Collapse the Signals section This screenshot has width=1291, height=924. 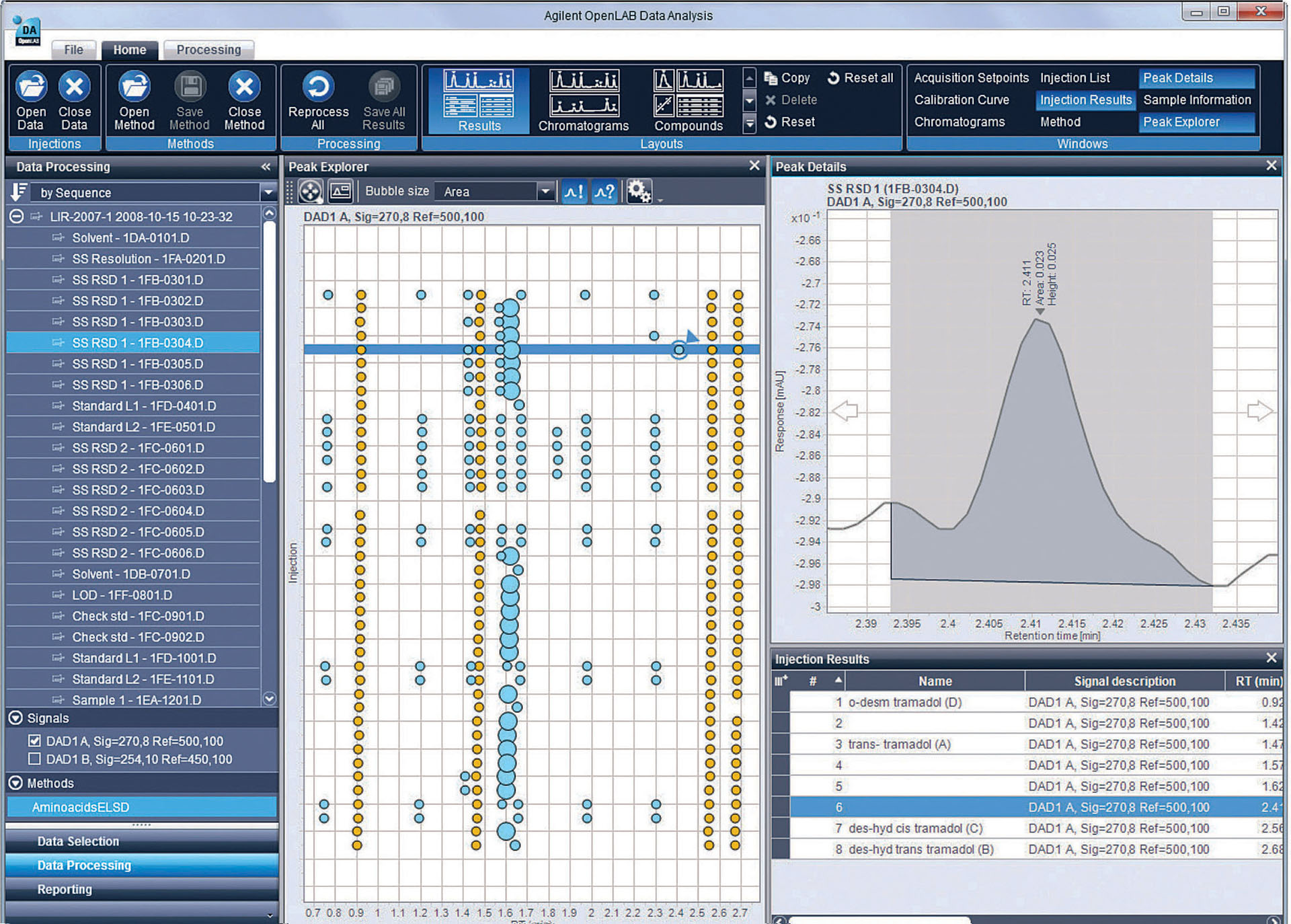[15, 718]
